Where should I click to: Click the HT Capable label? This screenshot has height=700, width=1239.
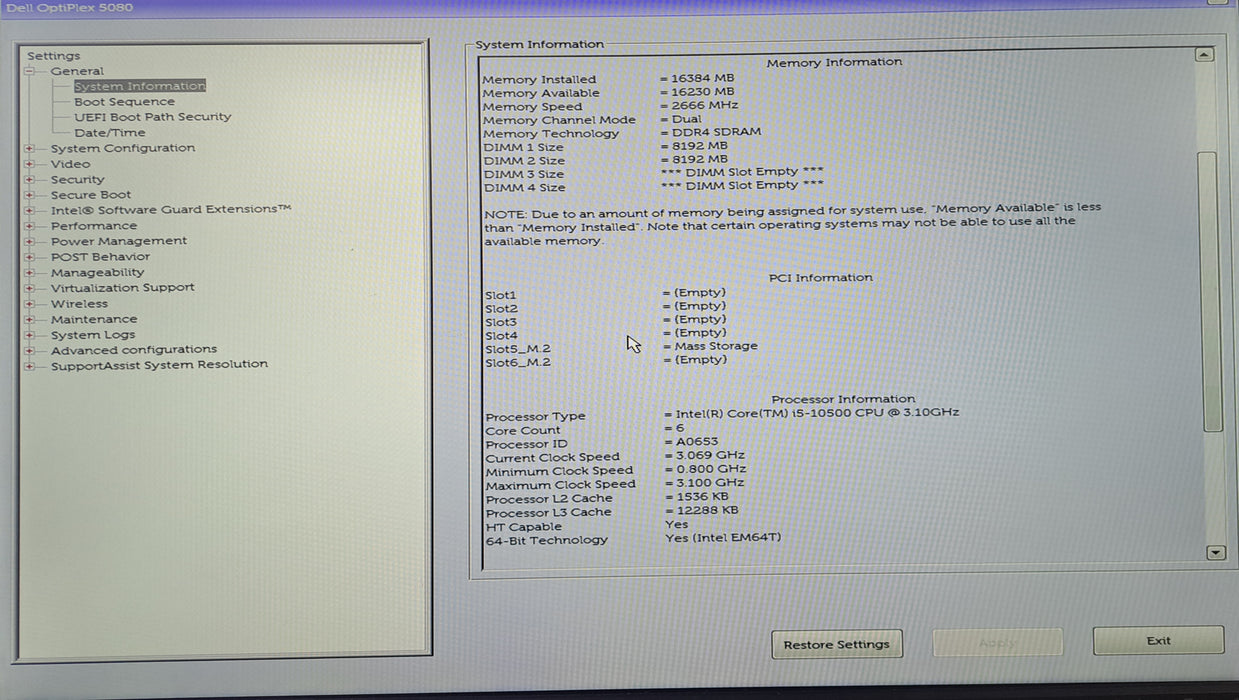[x=524, y=527]
